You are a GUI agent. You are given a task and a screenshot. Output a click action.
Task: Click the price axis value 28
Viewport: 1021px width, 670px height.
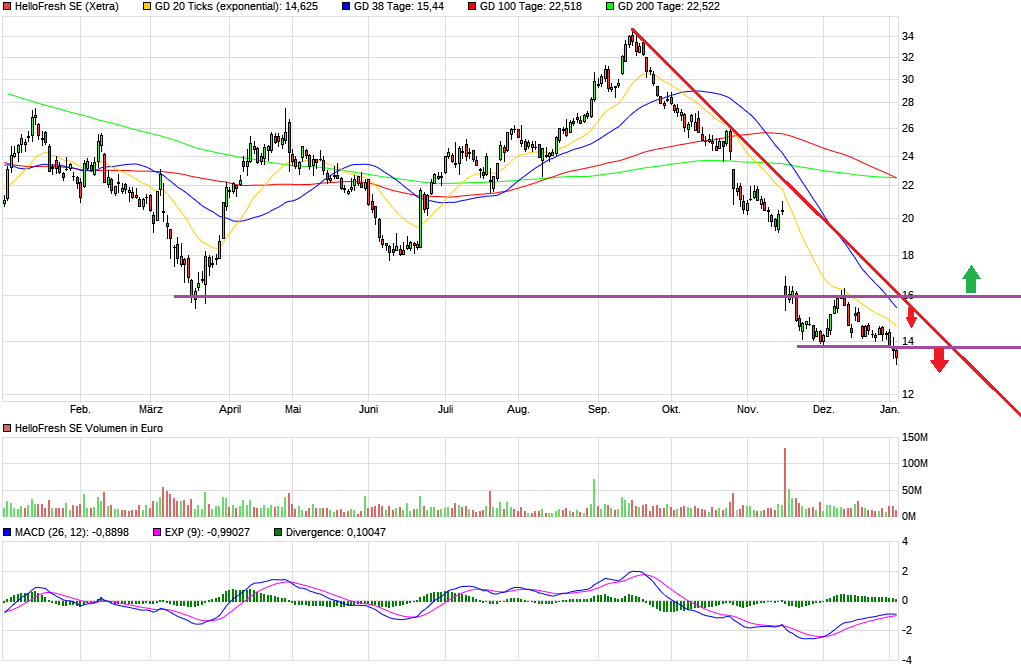coord(908,102)
